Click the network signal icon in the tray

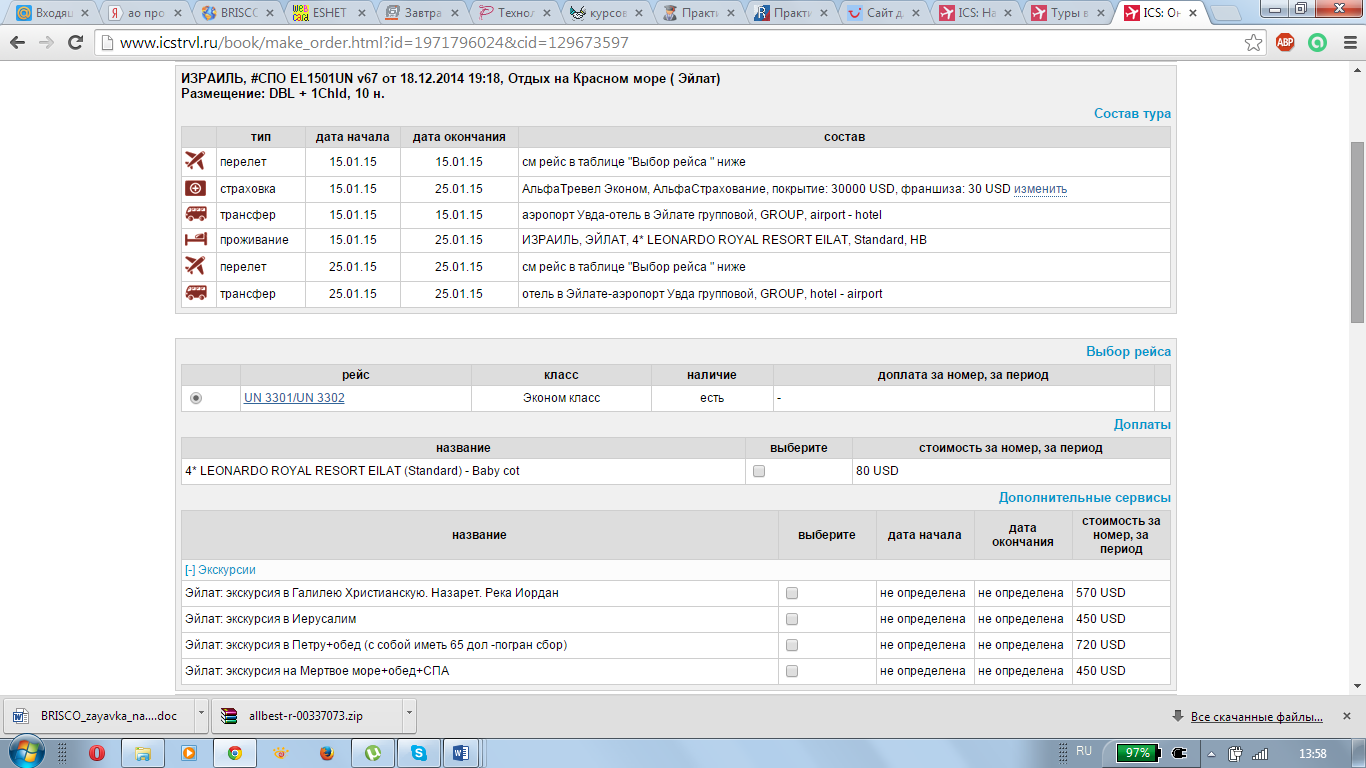pyautogui.click(x=1260, y=754)
